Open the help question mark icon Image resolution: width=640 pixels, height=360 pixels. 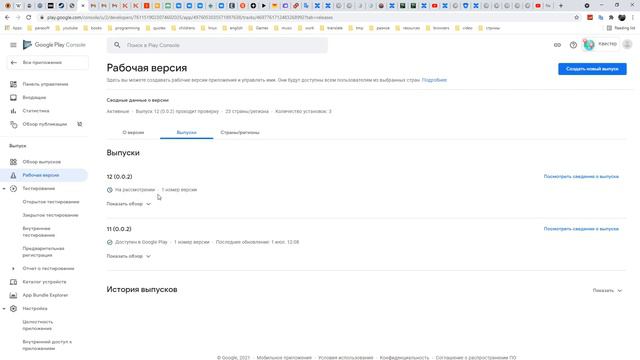tap(573, 45)
